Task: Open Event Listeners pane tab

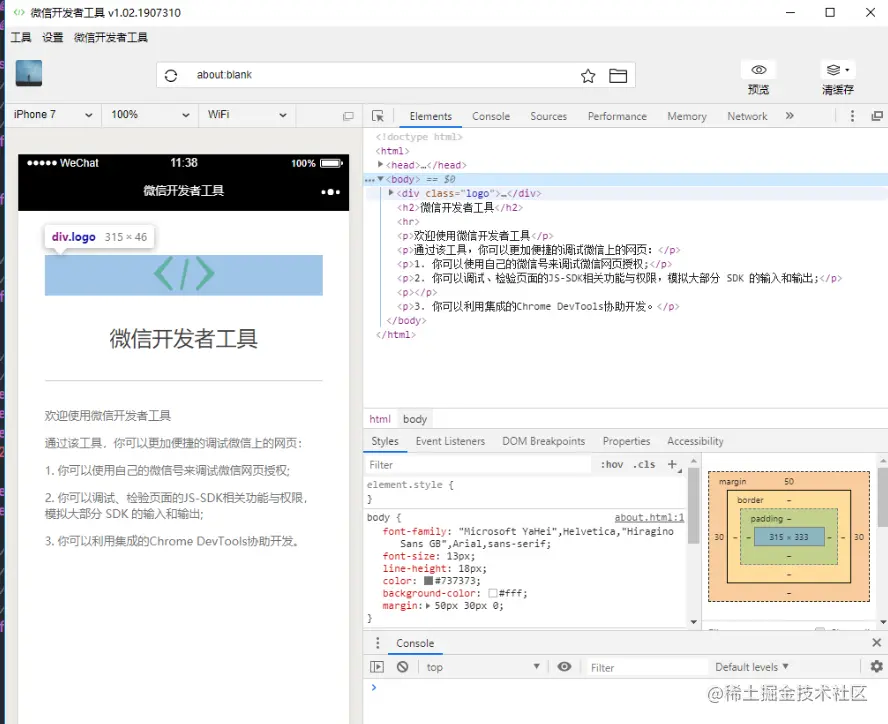Action: click(450, 441)
